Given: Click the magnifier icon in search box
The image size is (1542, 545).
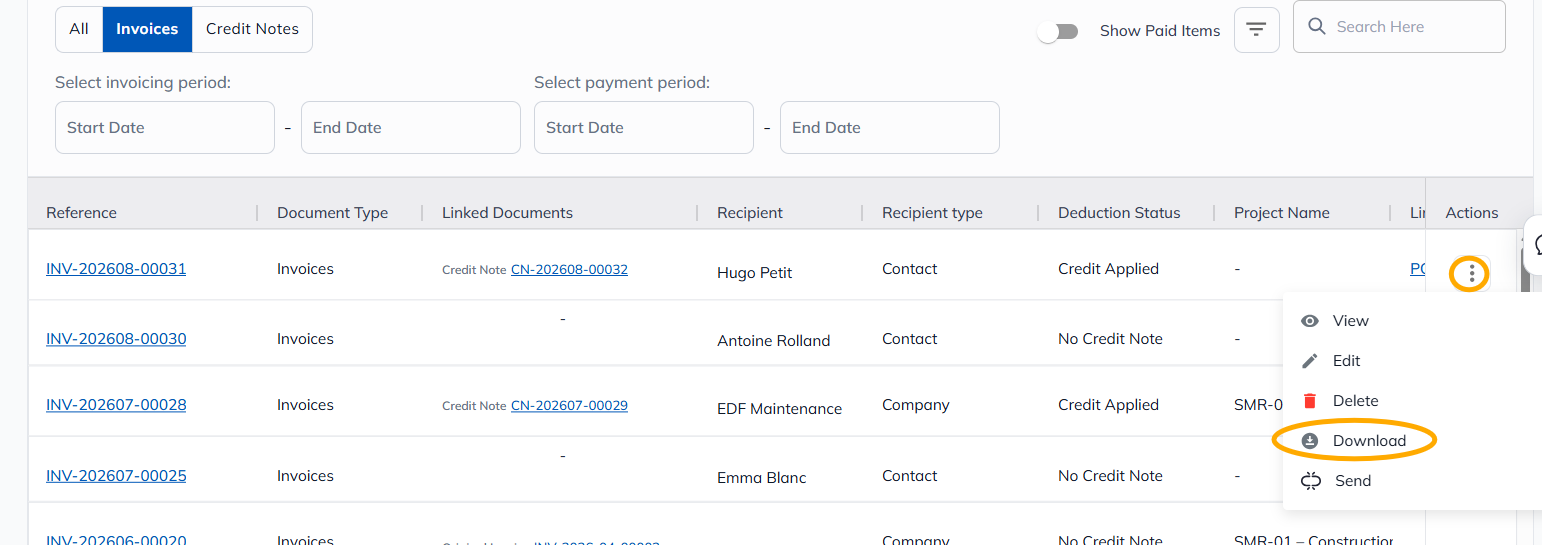Looking at the screenshot, I should (1317, 27).
